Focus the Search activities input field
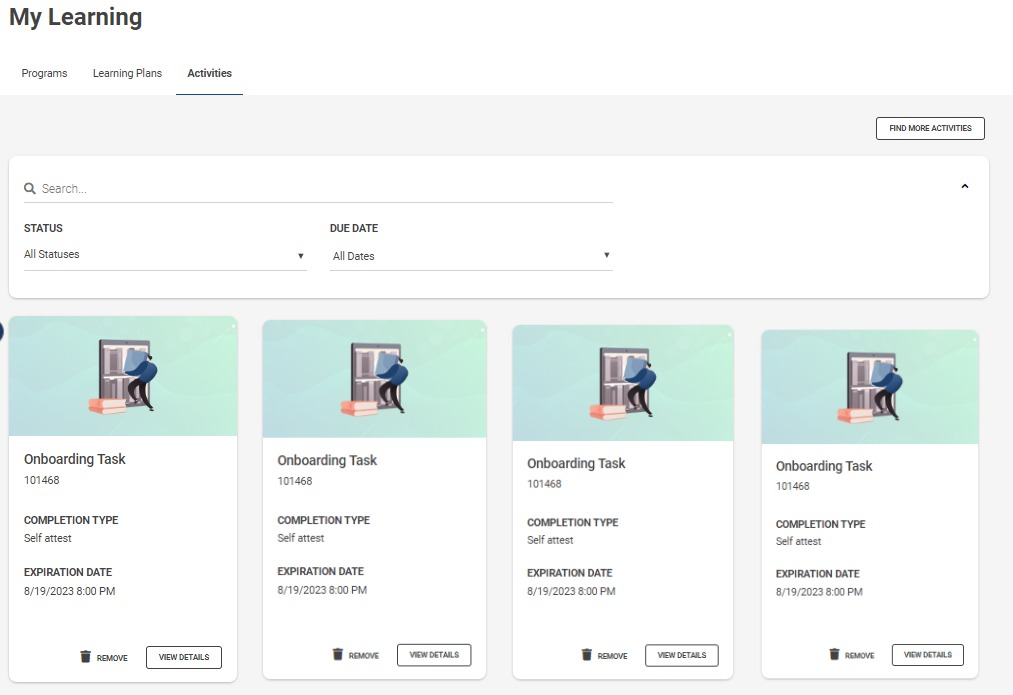 tap(319, 189)
